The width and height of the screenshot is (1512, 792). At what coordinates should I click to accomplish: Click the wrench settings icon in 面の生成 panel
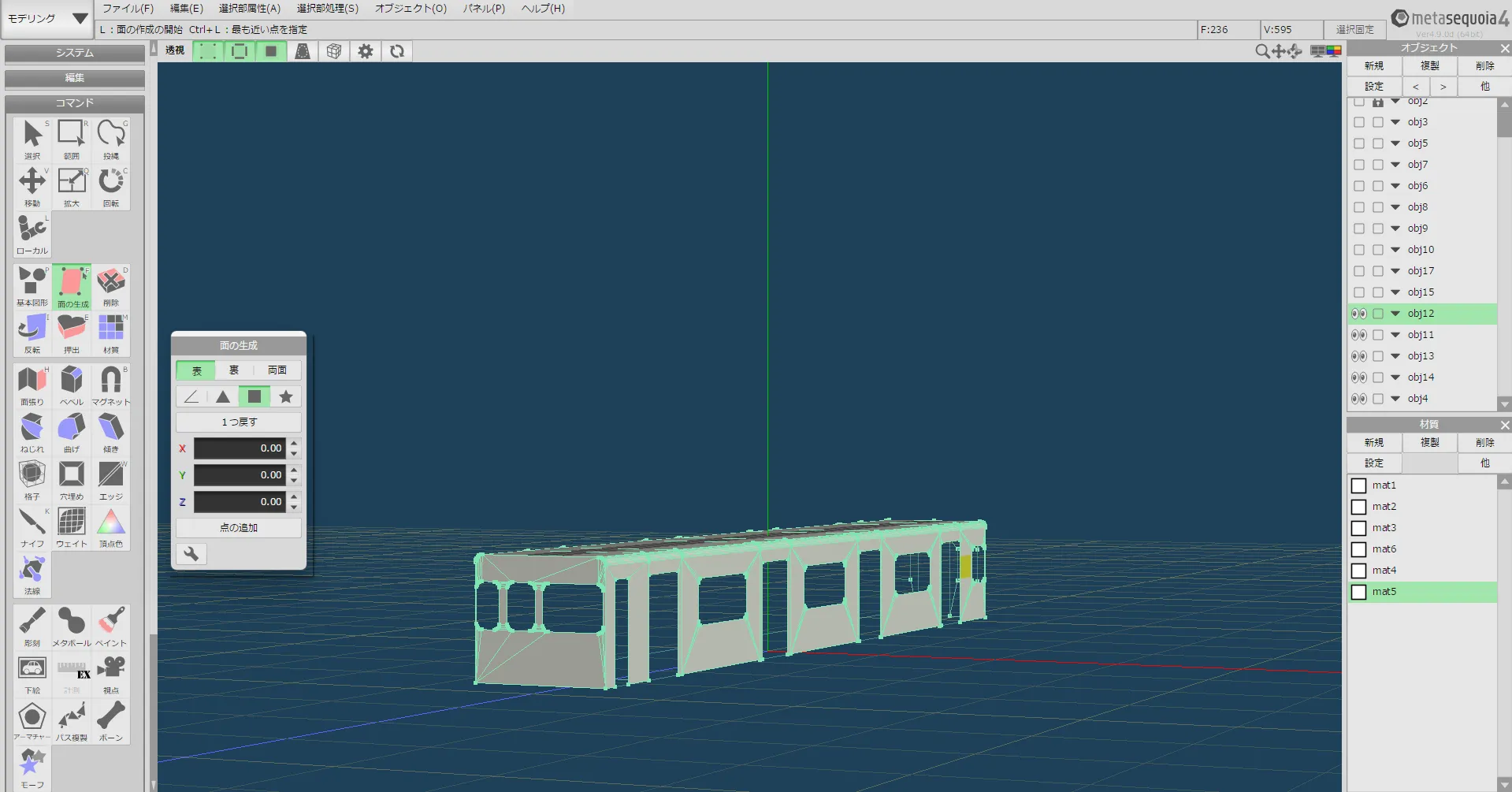click(191, 554)
